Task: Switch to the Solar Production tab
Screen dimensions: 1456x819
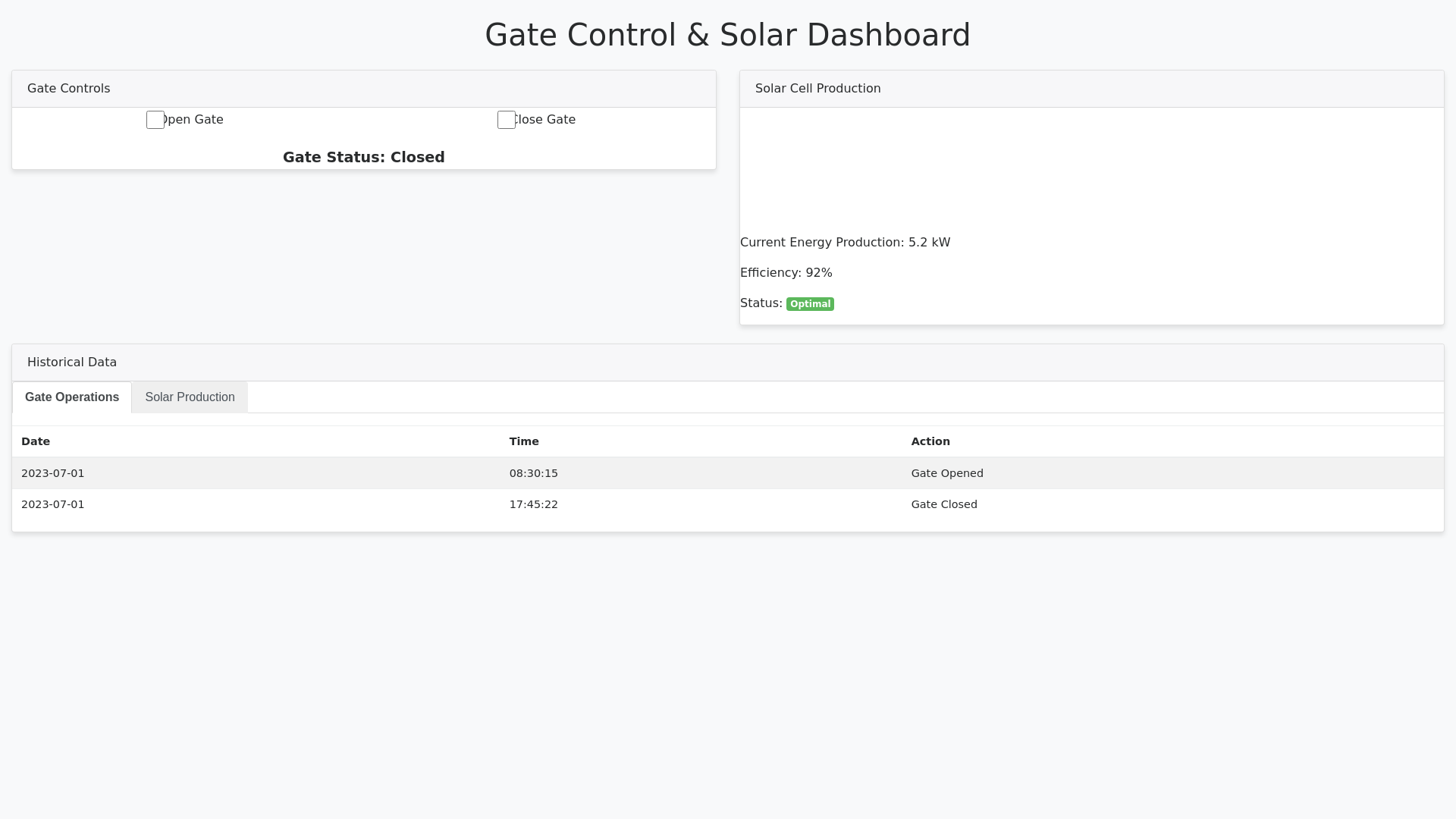Action: (189, 397)
